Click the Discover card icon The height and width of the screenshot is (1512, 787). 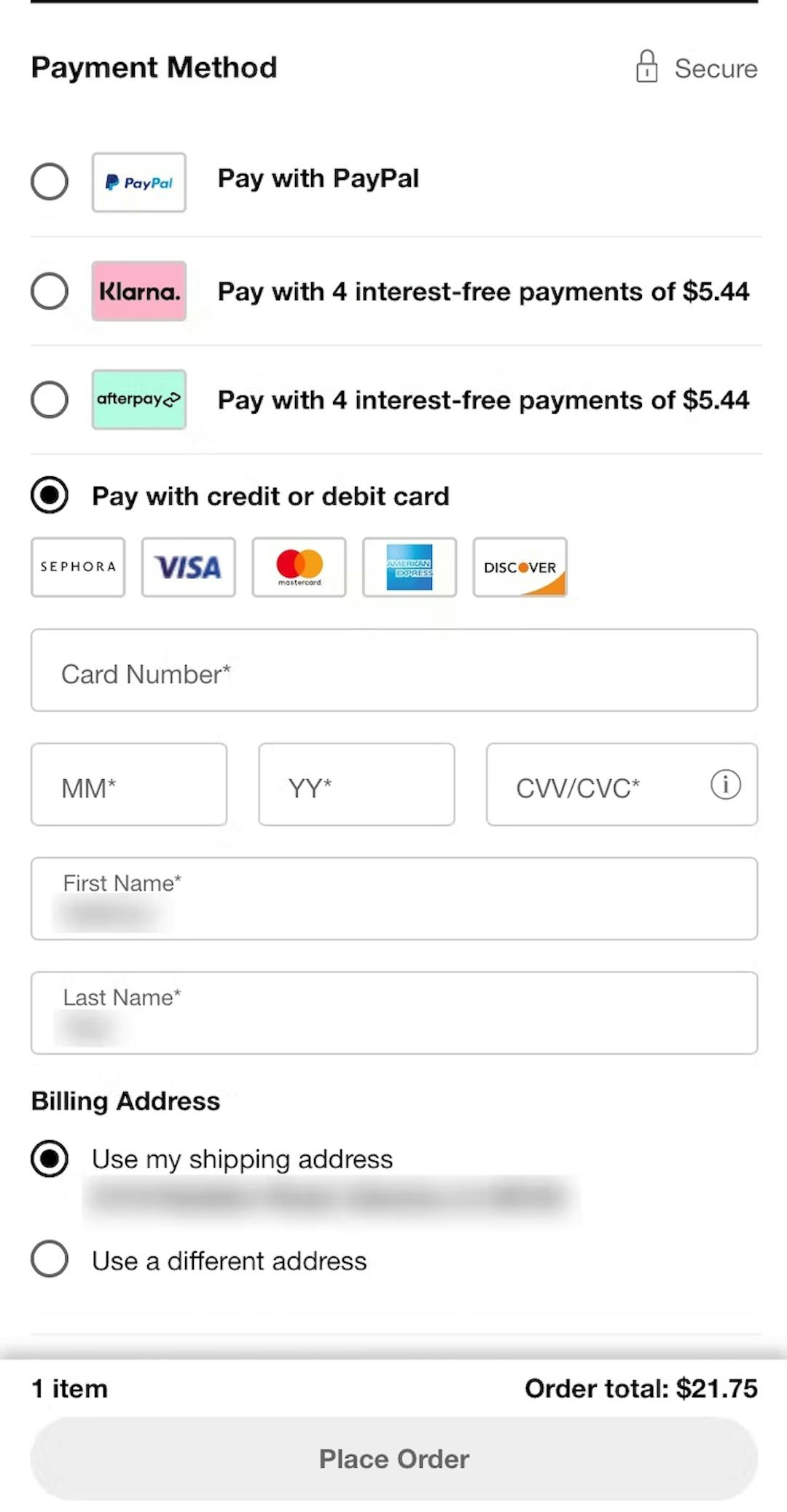[520, 567]
